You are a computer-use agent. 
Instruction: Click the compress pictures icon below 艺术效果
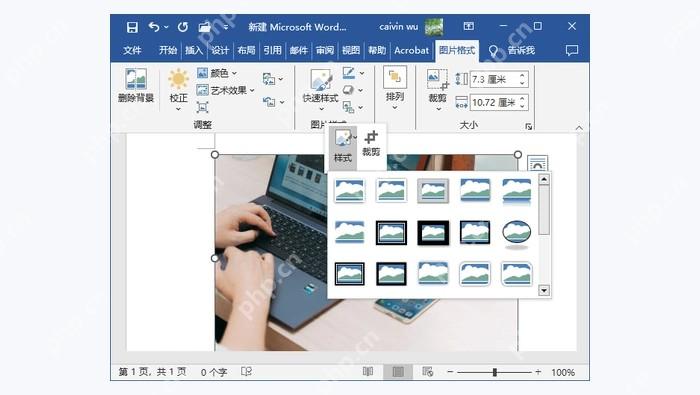[x=202, y=107]
